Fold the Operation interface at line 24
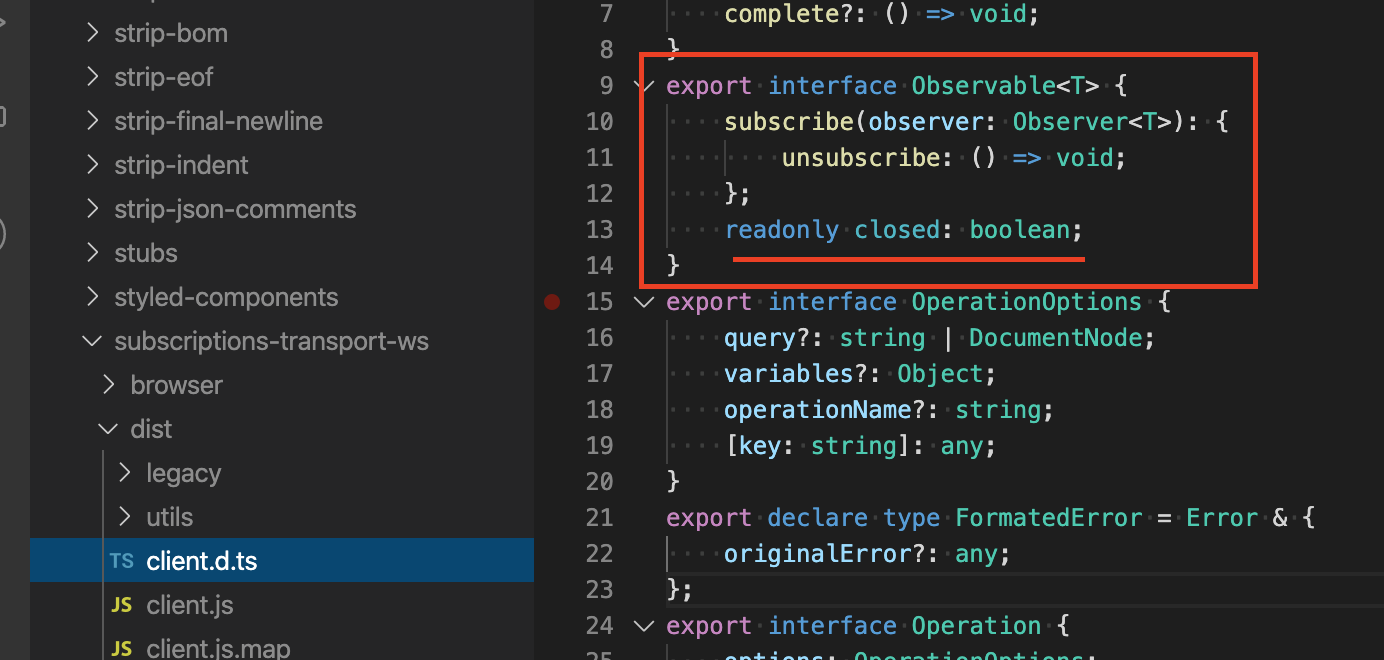 [x=644, y=625]
